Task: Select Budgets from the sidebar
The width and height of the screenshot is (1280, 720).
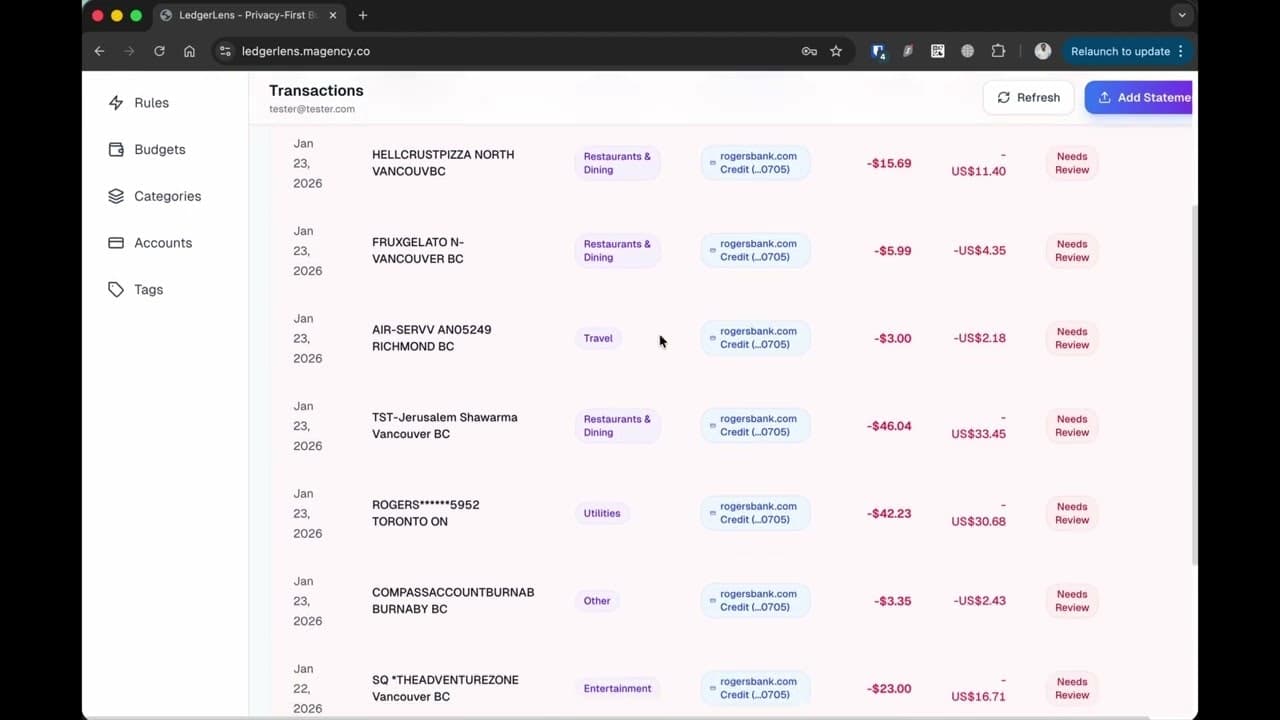Action: pos(159,149)
